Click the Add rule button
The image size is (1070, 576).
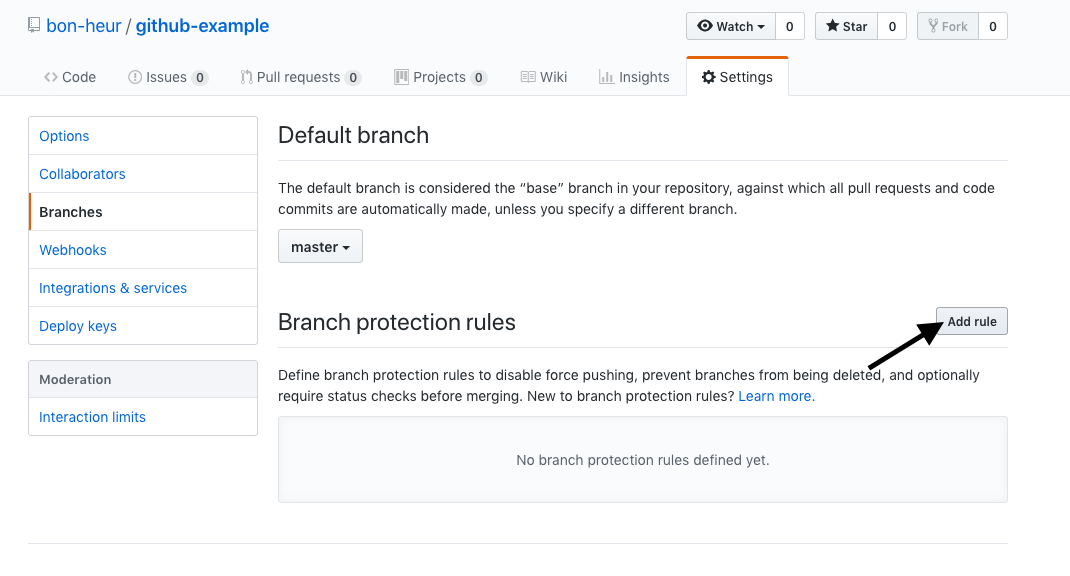(x=971, y=320)
